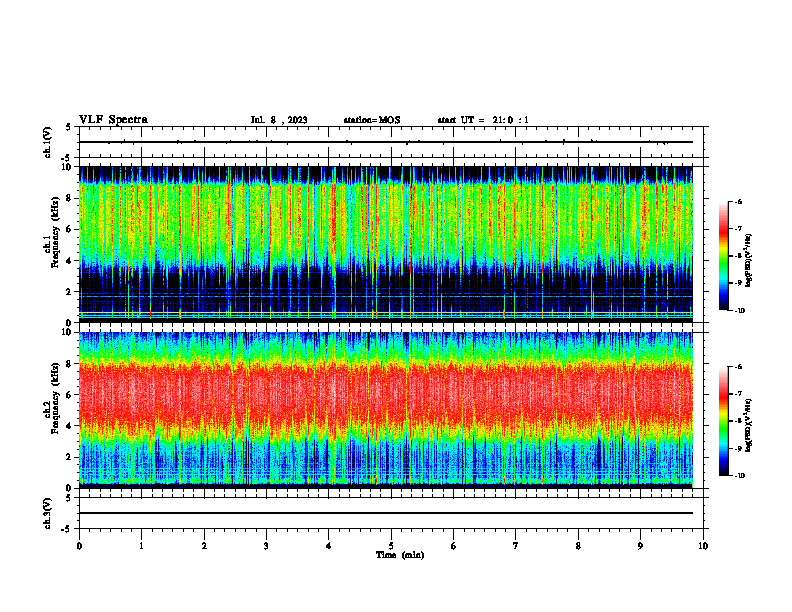
Task: Click the "station=MOS" label
Action: click(372, 120)
